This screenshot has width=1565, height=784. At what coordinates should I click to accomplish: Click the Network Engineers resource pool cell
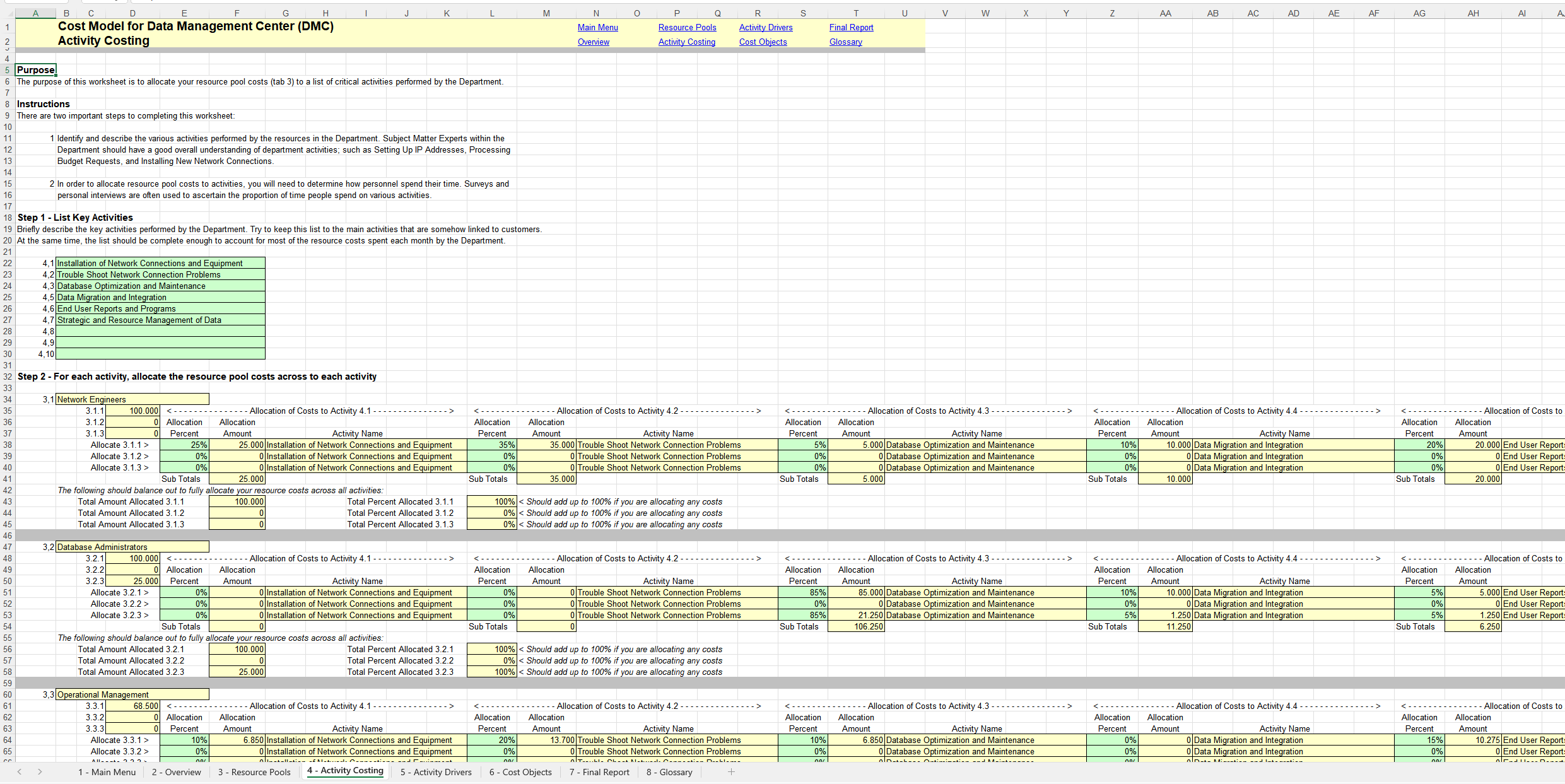coord(132,399)
